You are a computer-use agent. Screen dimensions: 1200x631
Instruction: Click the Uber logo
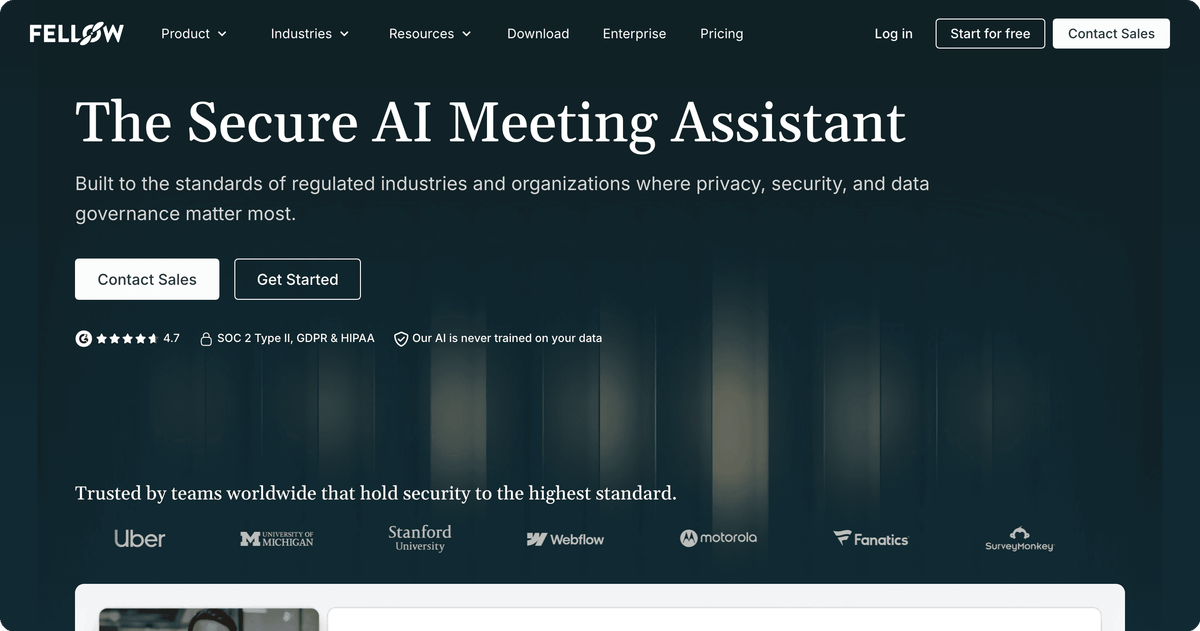pos(140,539)
